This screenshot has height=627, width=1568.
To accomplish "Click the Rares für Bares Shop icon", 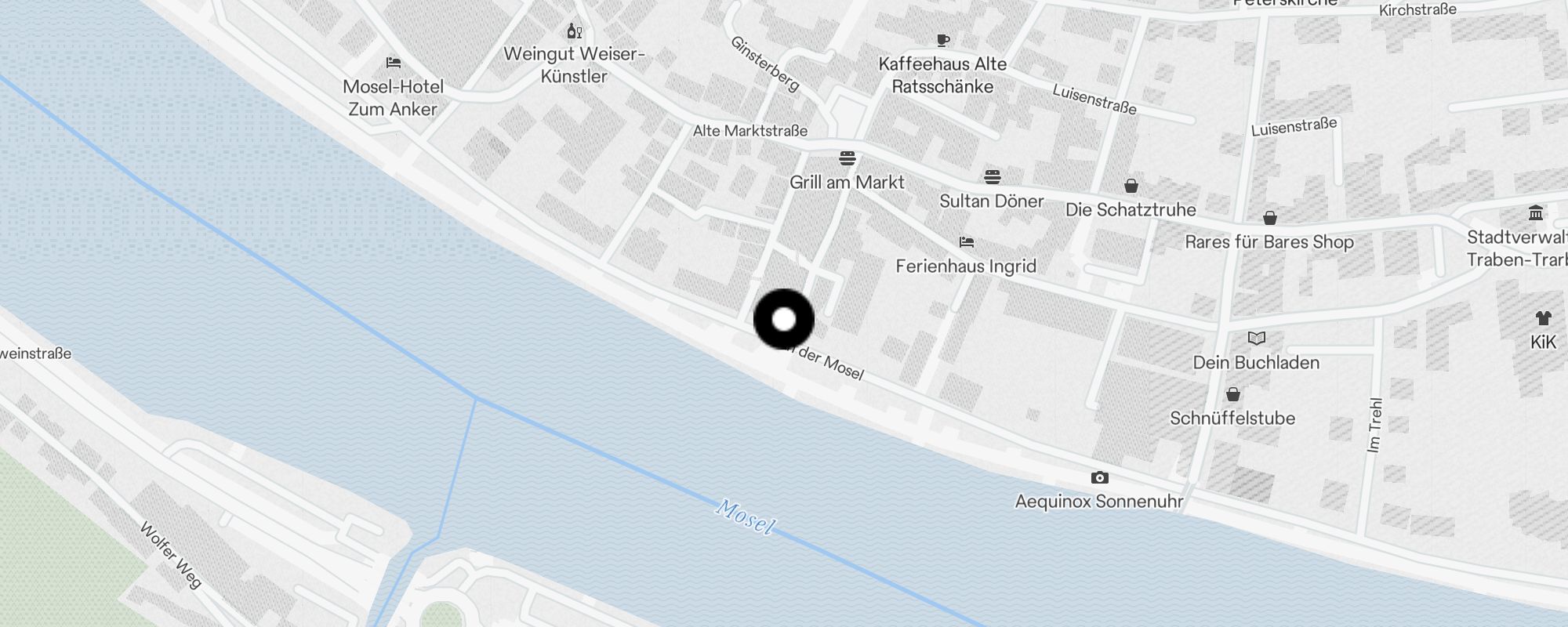I will 1269,218.
